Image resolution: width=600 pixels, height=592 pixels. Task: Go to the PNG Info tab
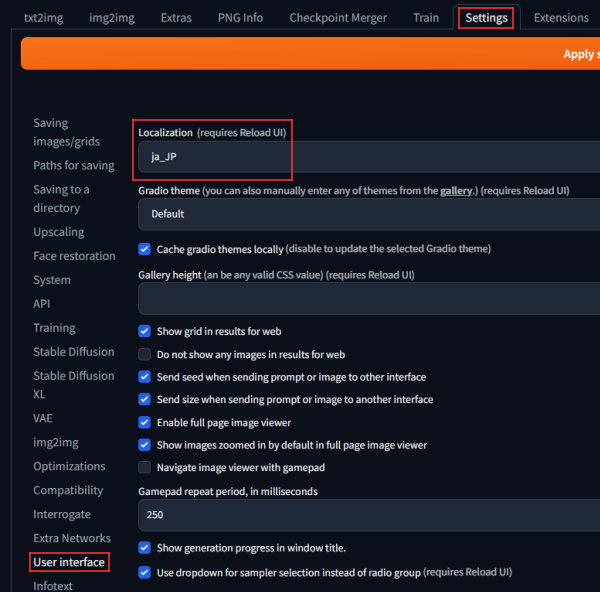[240, 18]
